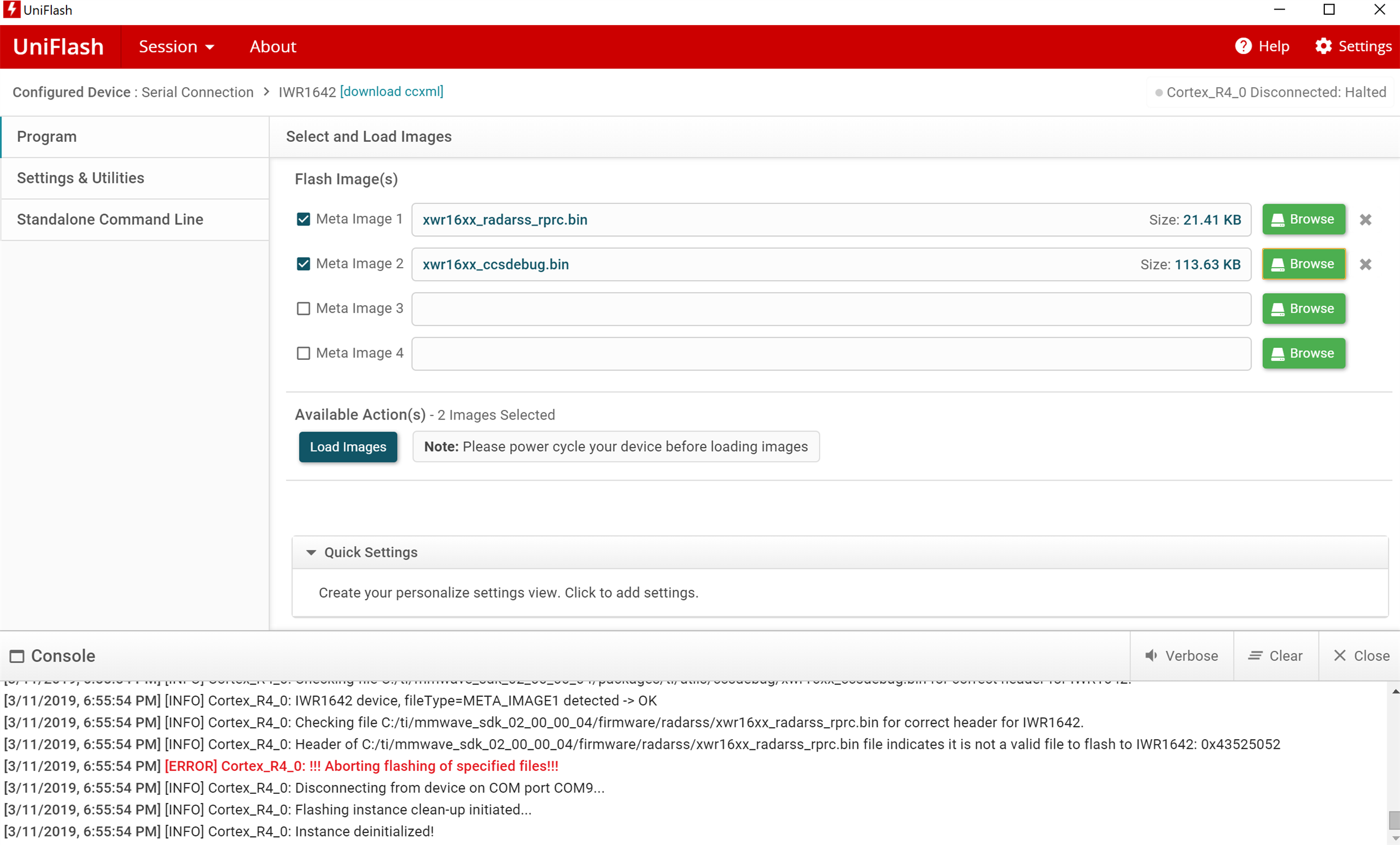Browse for Meta Image 3 file
Screen dimensions: 1400x845
point(1303,309)
